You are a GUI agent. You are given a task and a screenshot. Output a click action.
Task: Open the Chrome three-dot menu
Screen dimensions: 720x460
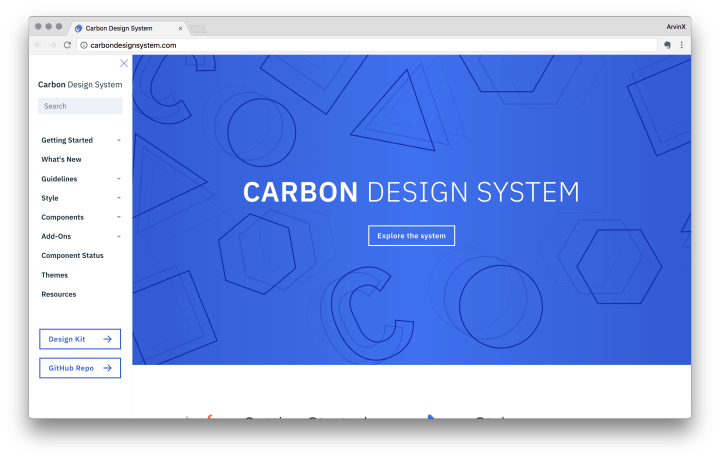pyautogui.click(x=681, y=45)
